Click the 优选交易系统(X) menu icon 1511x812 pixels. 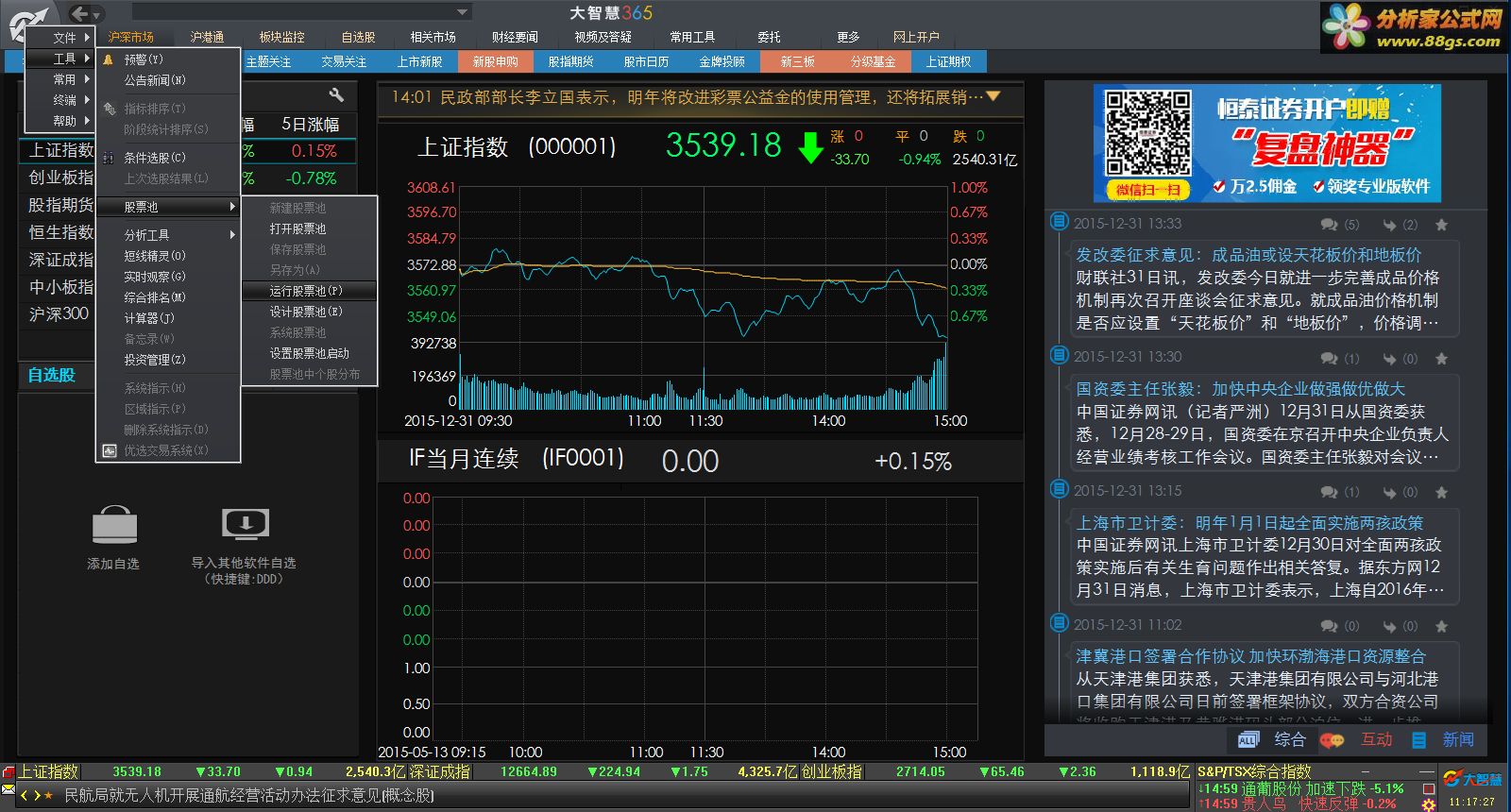coord(109,450)
